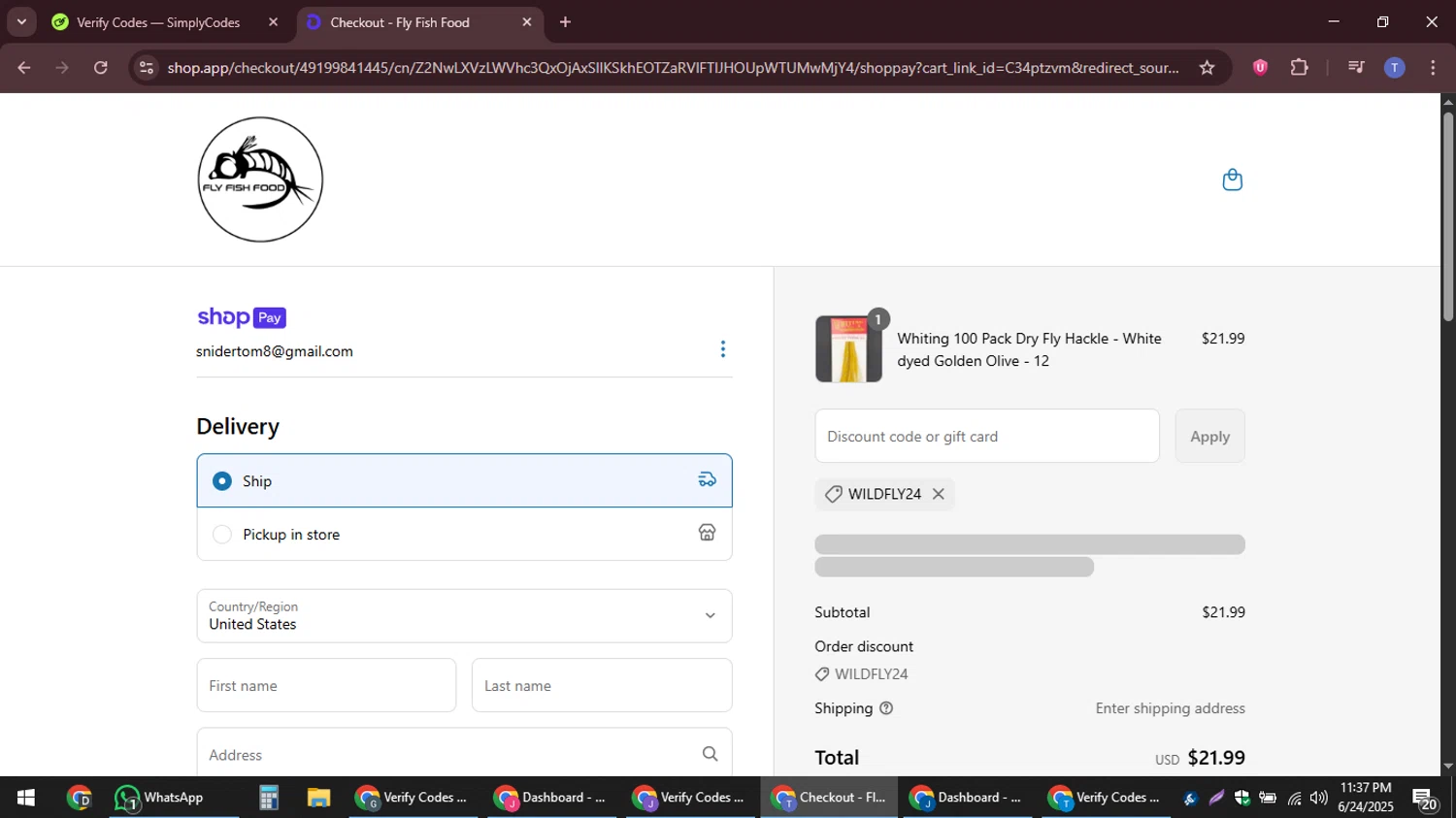Click the Whiting 100 Pack product title
This screenshot has height=818, width=1456.
tap(1029, 349)
